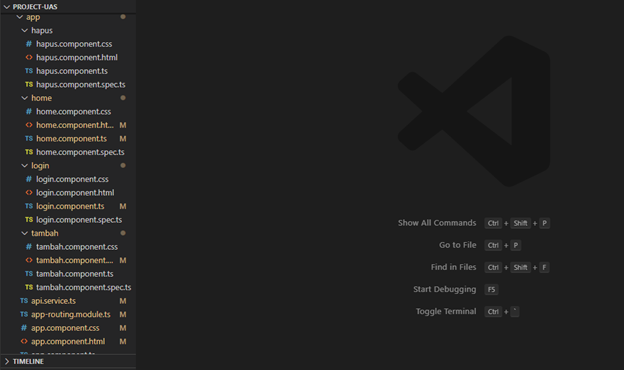Open tambah.component.spec.ts file
The width and height of the screenshot is (624, 370).
[x=84, y=288]
